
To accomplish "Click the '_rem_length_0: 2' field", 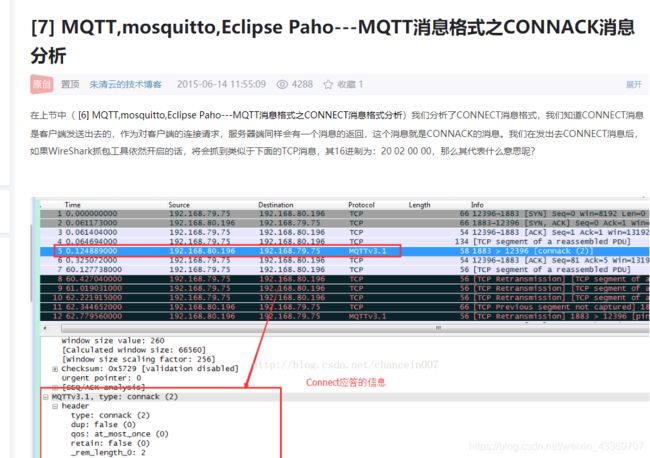I will coord(108,453).
